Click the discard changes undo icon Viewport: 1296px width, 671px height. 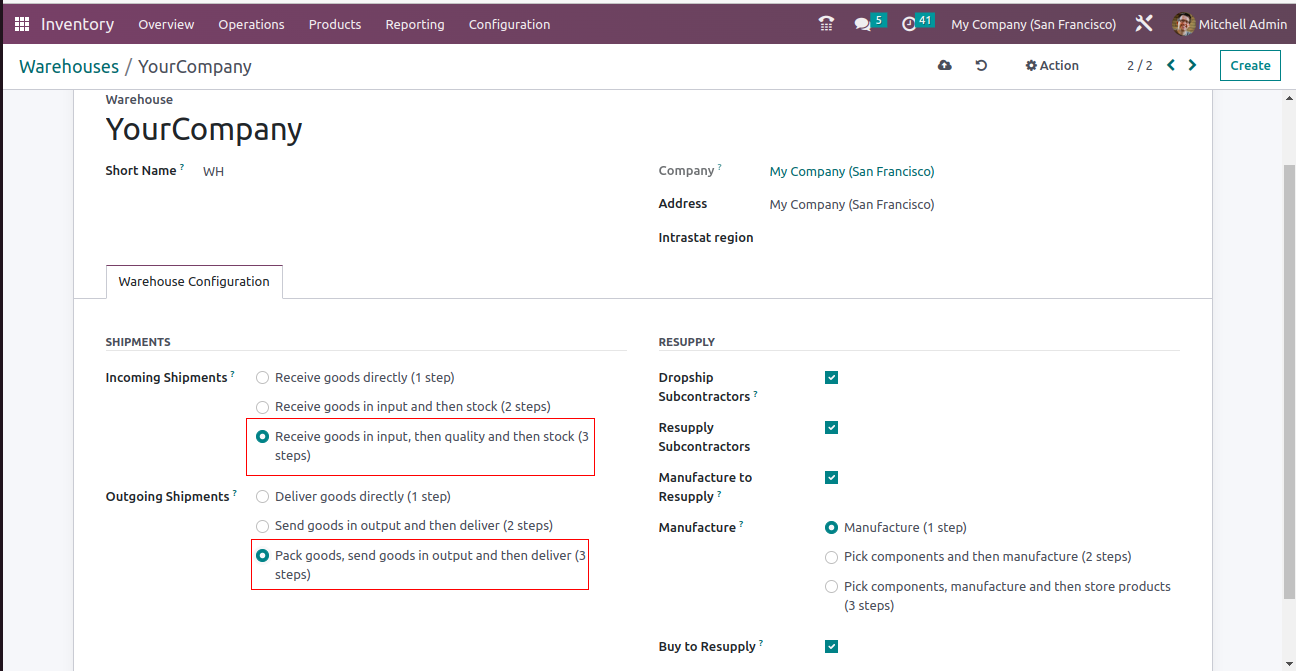coord(981,66)
